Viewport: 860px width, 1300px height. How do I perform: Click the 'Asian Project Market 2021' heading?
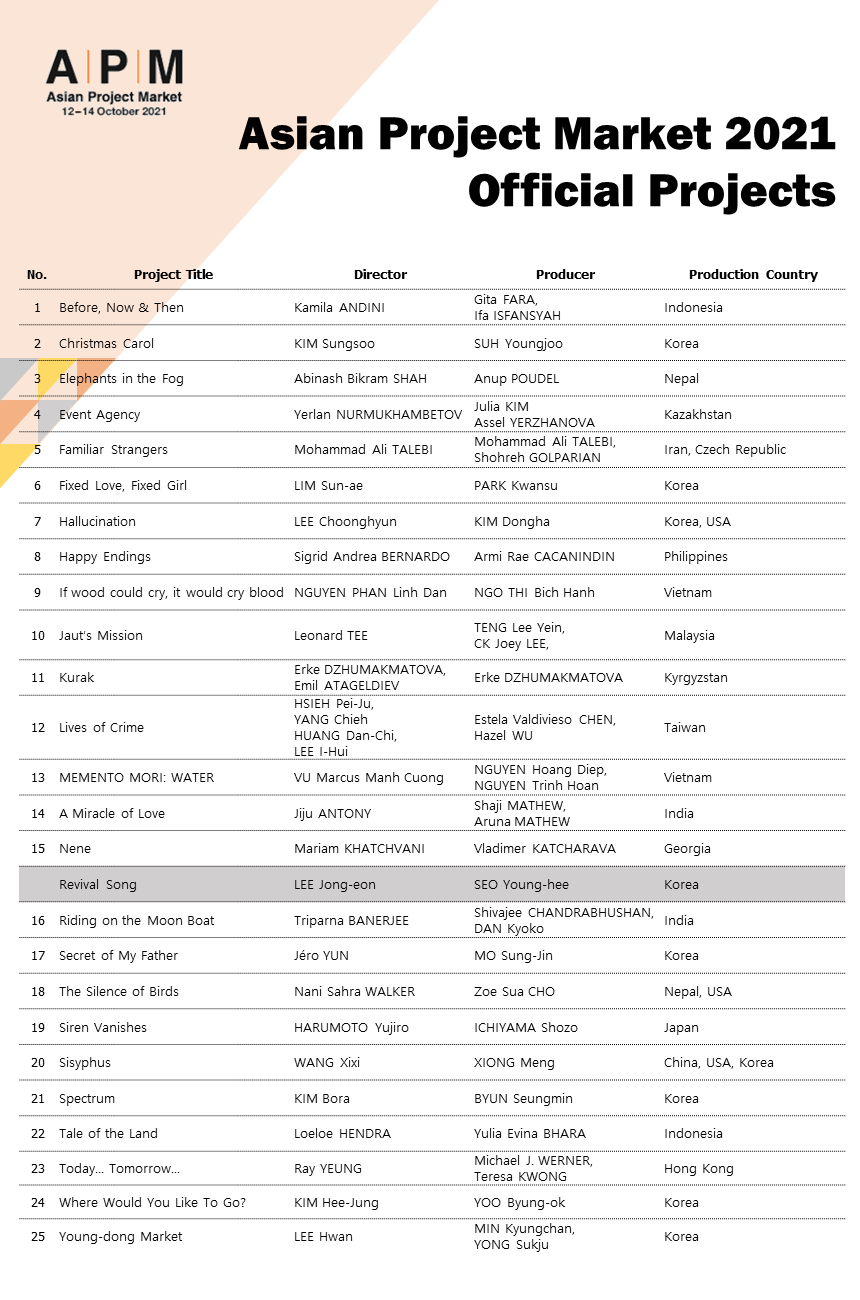(537, 133)
